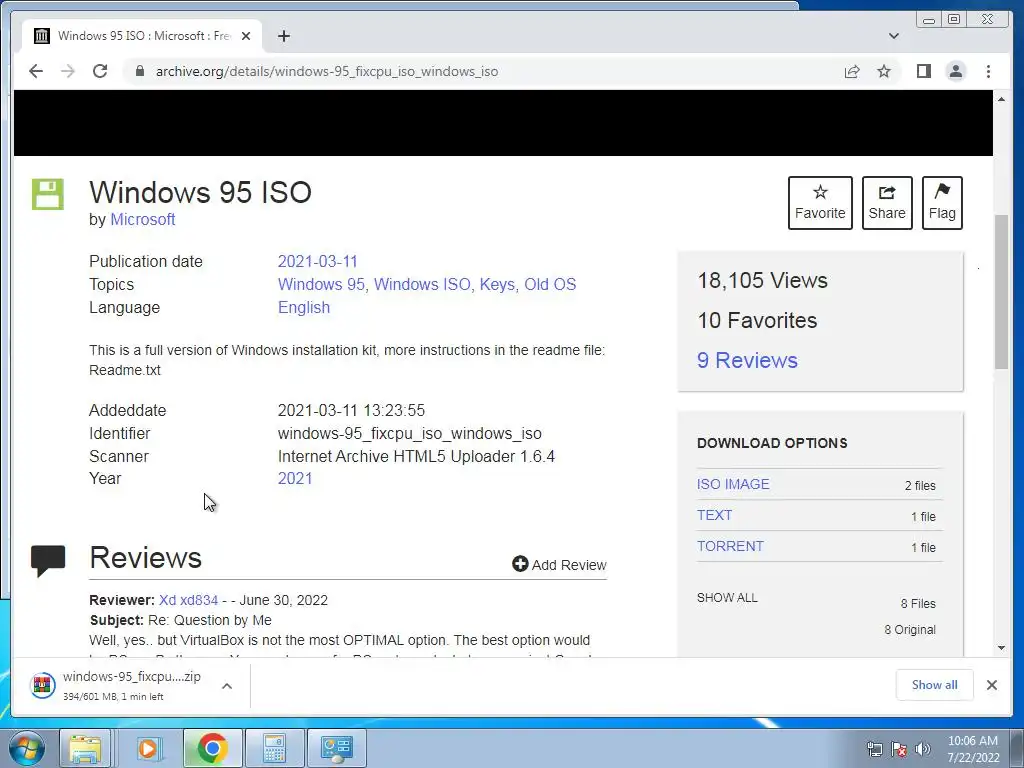Viewport: 1024px width, 768px height.
Task: Open reviewer Xd xd834 profile link
Action: [x=188, y=600]
